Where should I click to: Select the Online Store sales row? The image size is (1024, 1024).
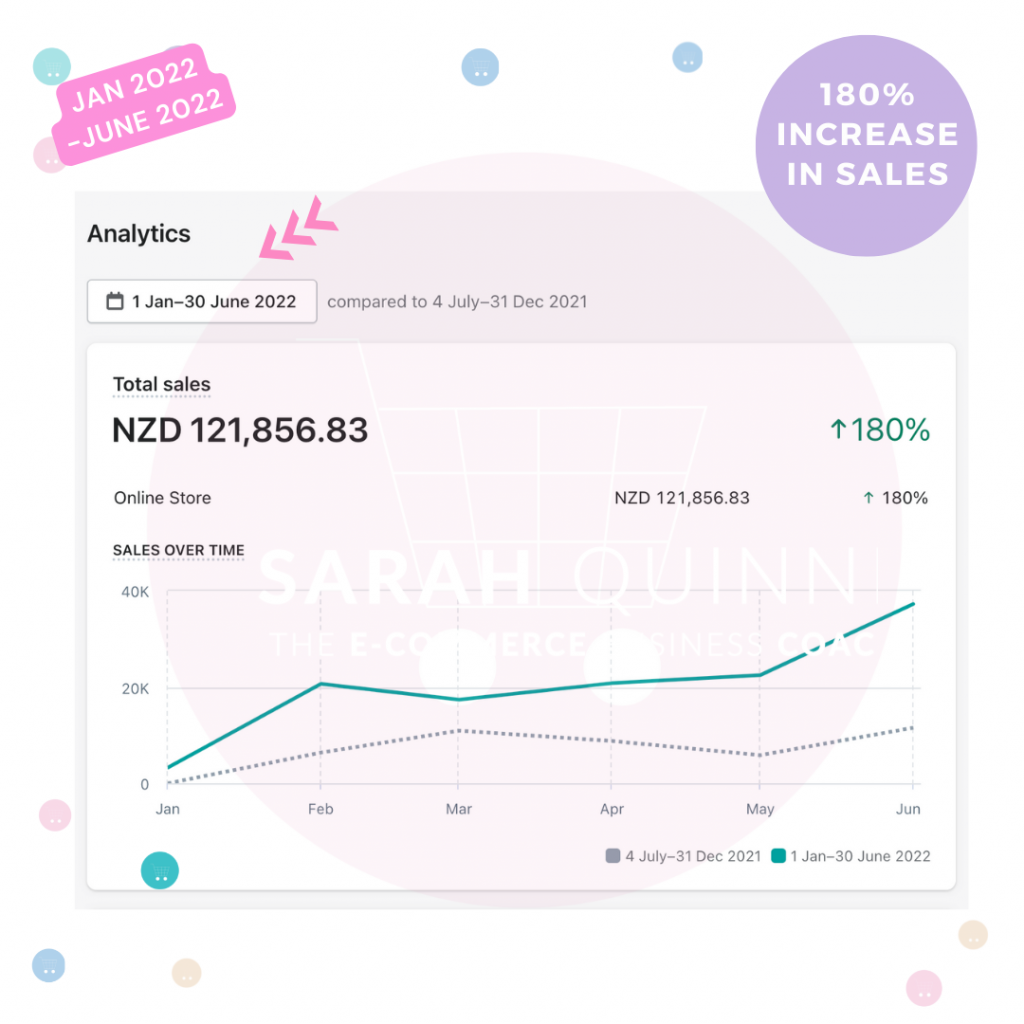click(521, 498)
